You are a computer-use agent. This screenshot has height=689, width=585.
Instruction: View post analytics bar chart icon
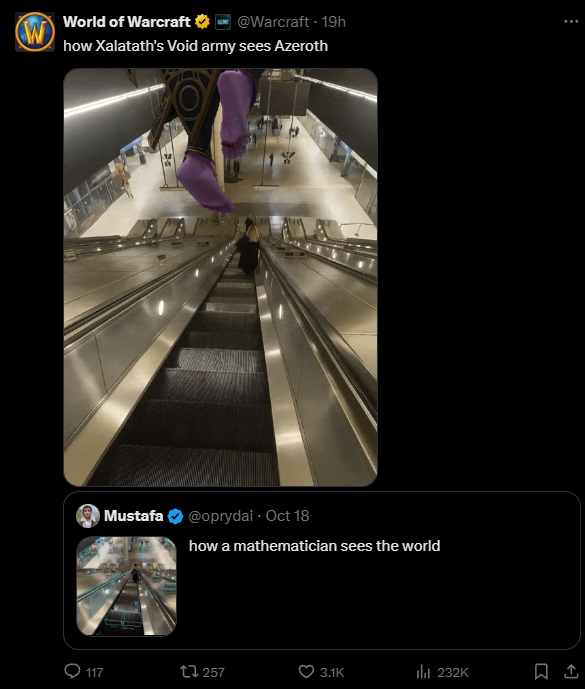coord(423,671)
